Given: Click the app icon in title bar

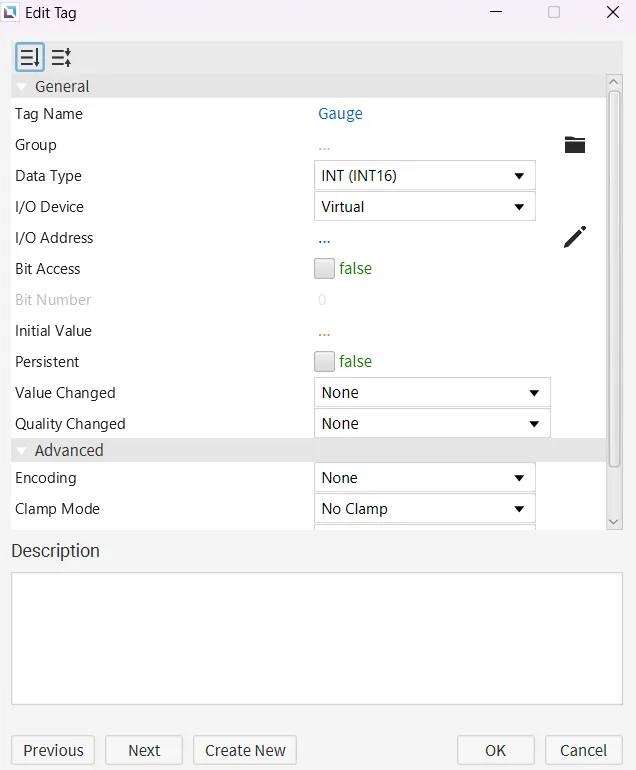Looking at the screenshot, I should pos(11,13).
